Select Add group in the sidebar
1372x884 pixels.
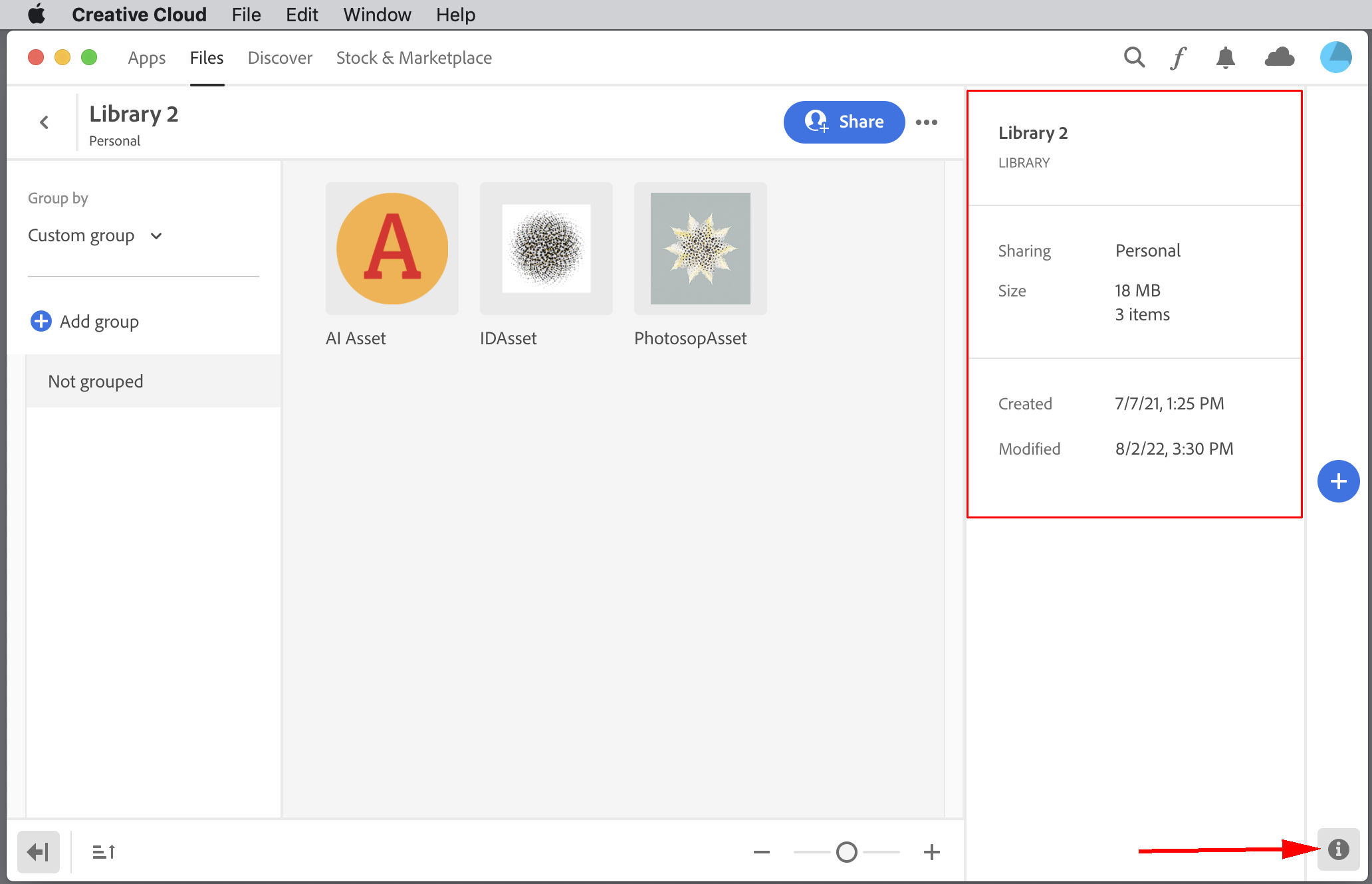[x=84, y=321]
